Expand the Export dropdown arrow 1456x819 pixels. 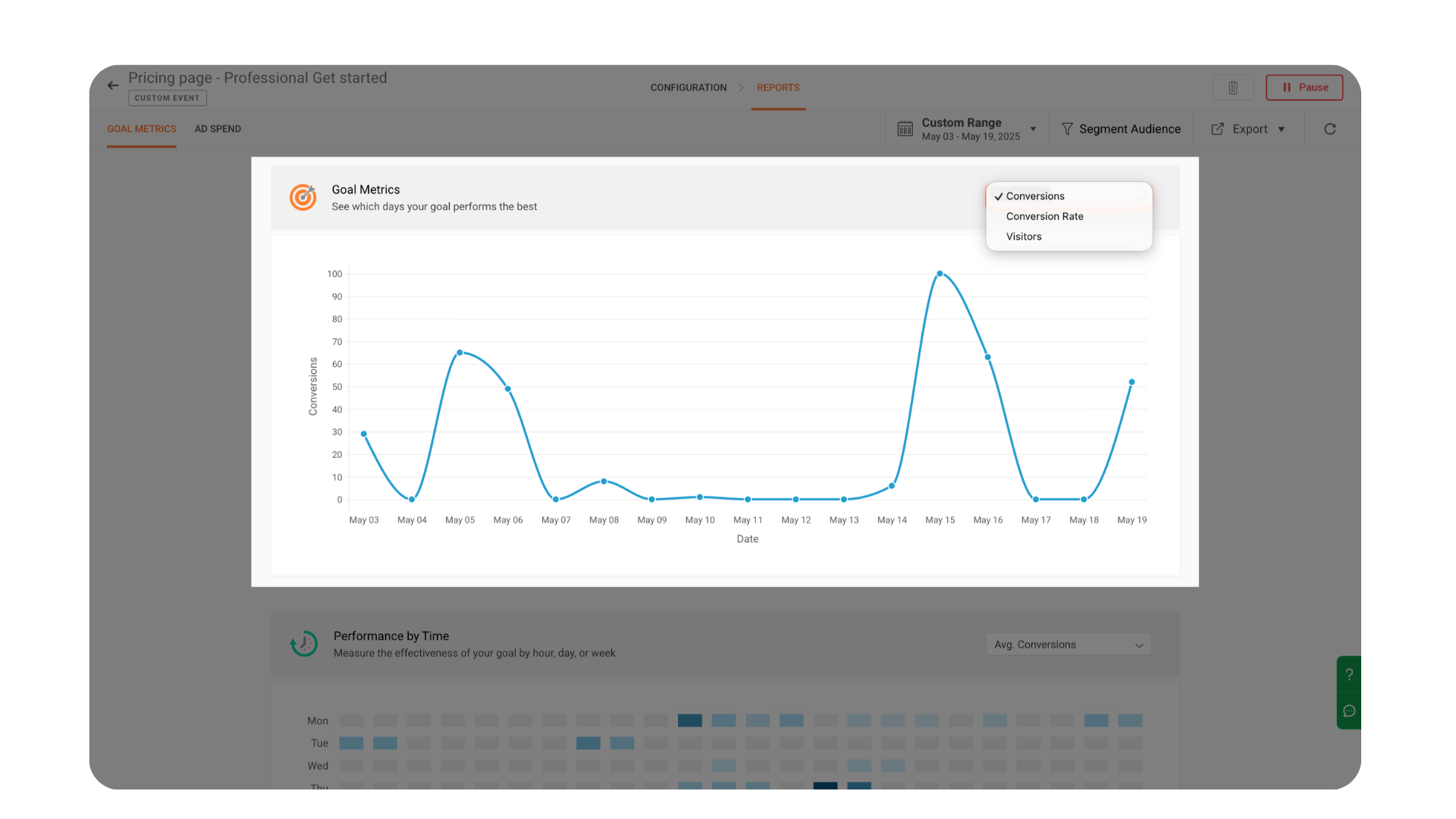(1282, 129)
